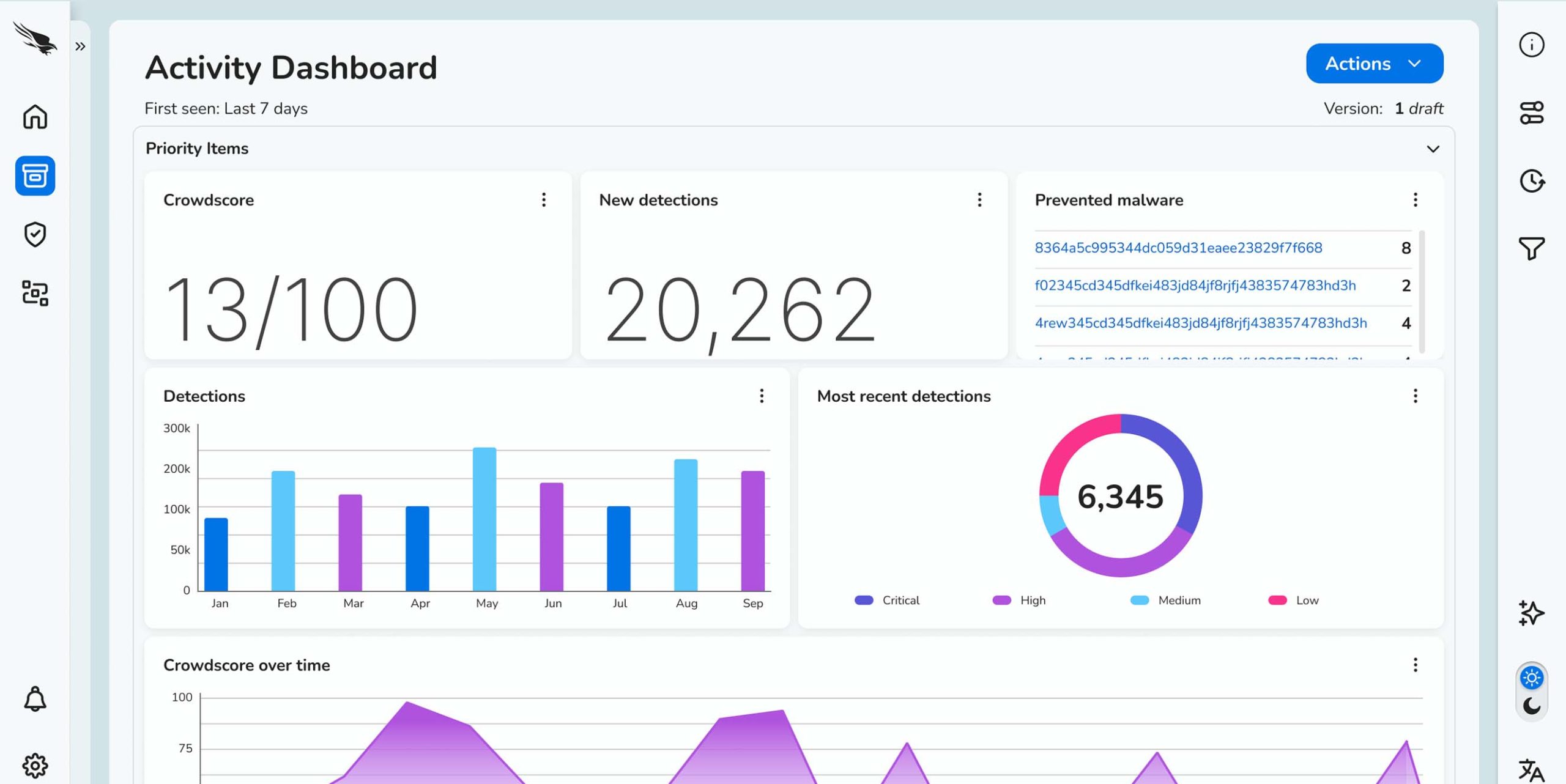Open Prevented malware card options menu
This screenshot has height=784, width=1566.
click(1415, 200)
